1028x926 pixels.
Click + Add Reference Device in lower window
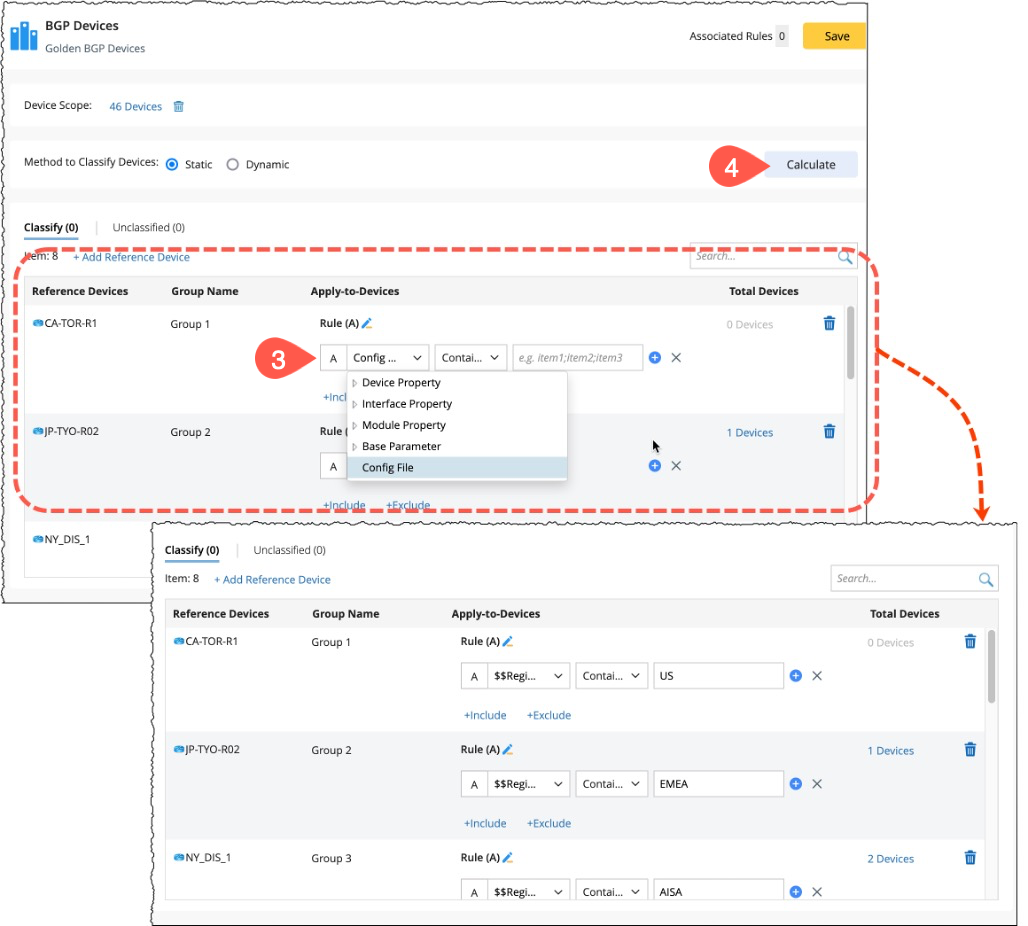click(272, 580)
